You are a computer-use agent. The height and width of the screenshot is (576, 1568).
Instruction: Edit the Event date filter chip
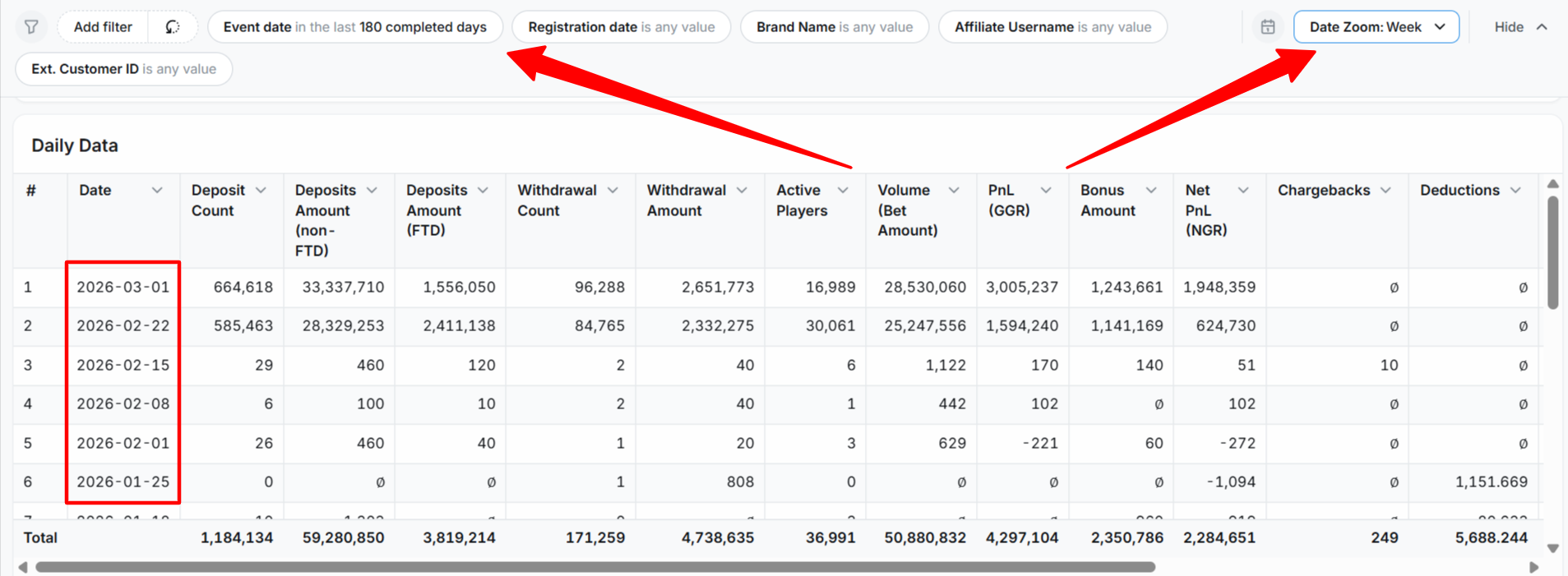354,27
